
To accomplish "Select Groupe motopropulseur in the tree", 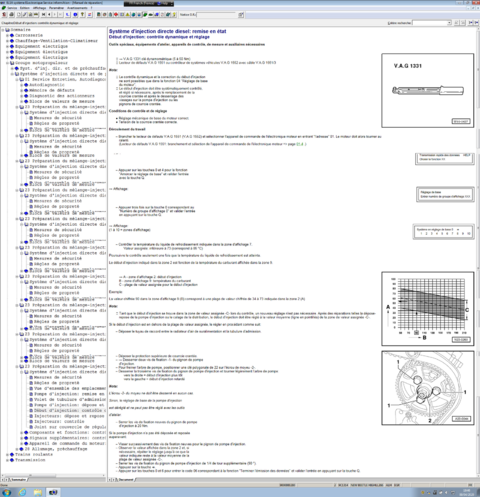I will pos(41,63).
